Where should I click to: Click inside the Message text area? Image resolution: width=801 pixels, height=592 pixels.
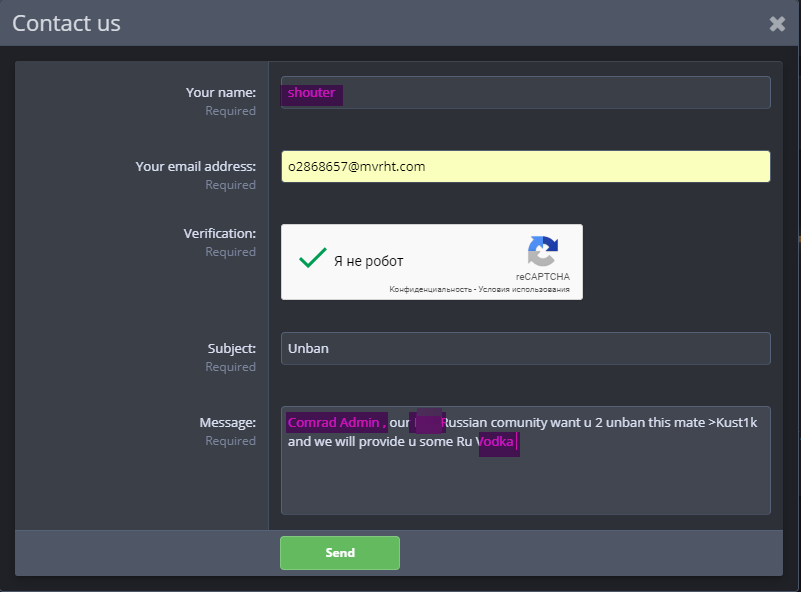[525, 480]
